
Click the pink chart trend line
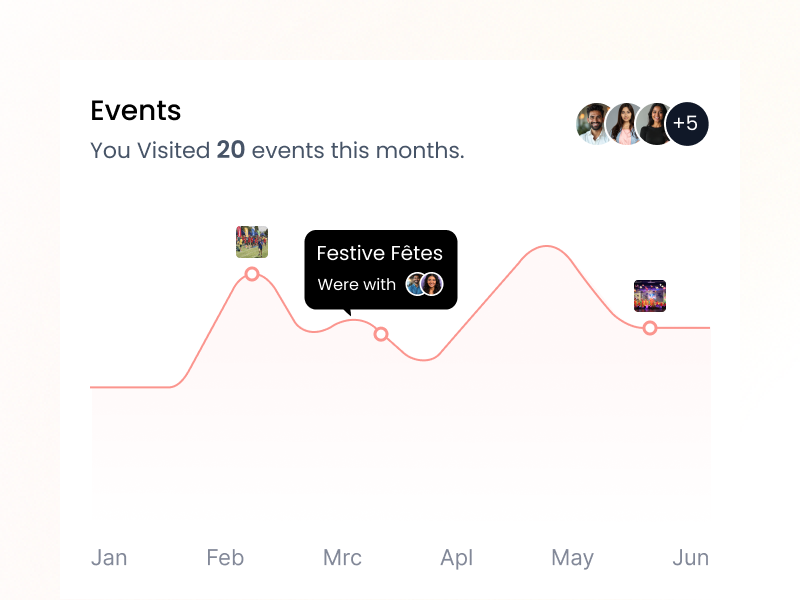[540, 245]
